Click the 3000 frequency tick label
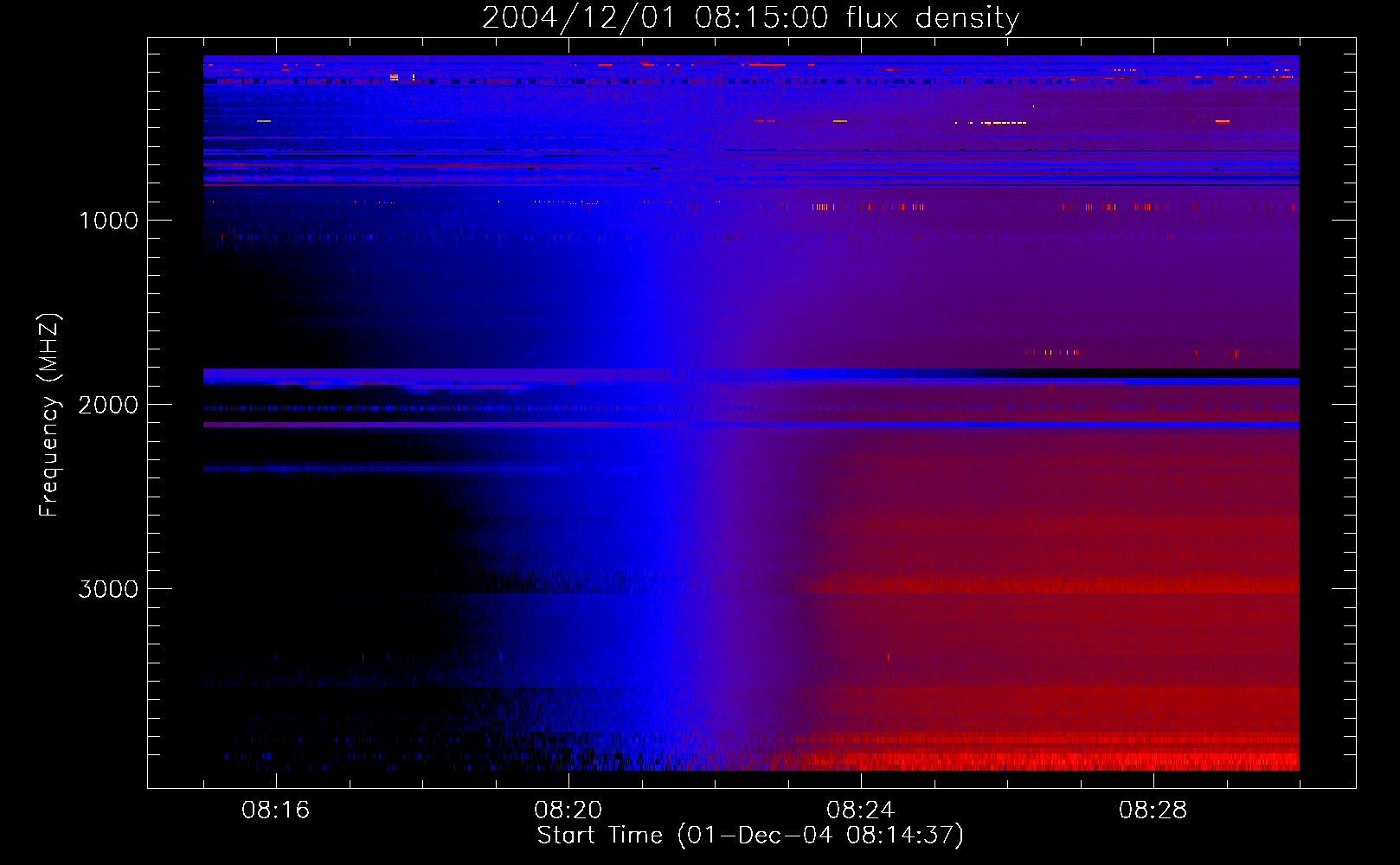The image size is (1400, 865). tap(108, 589)
